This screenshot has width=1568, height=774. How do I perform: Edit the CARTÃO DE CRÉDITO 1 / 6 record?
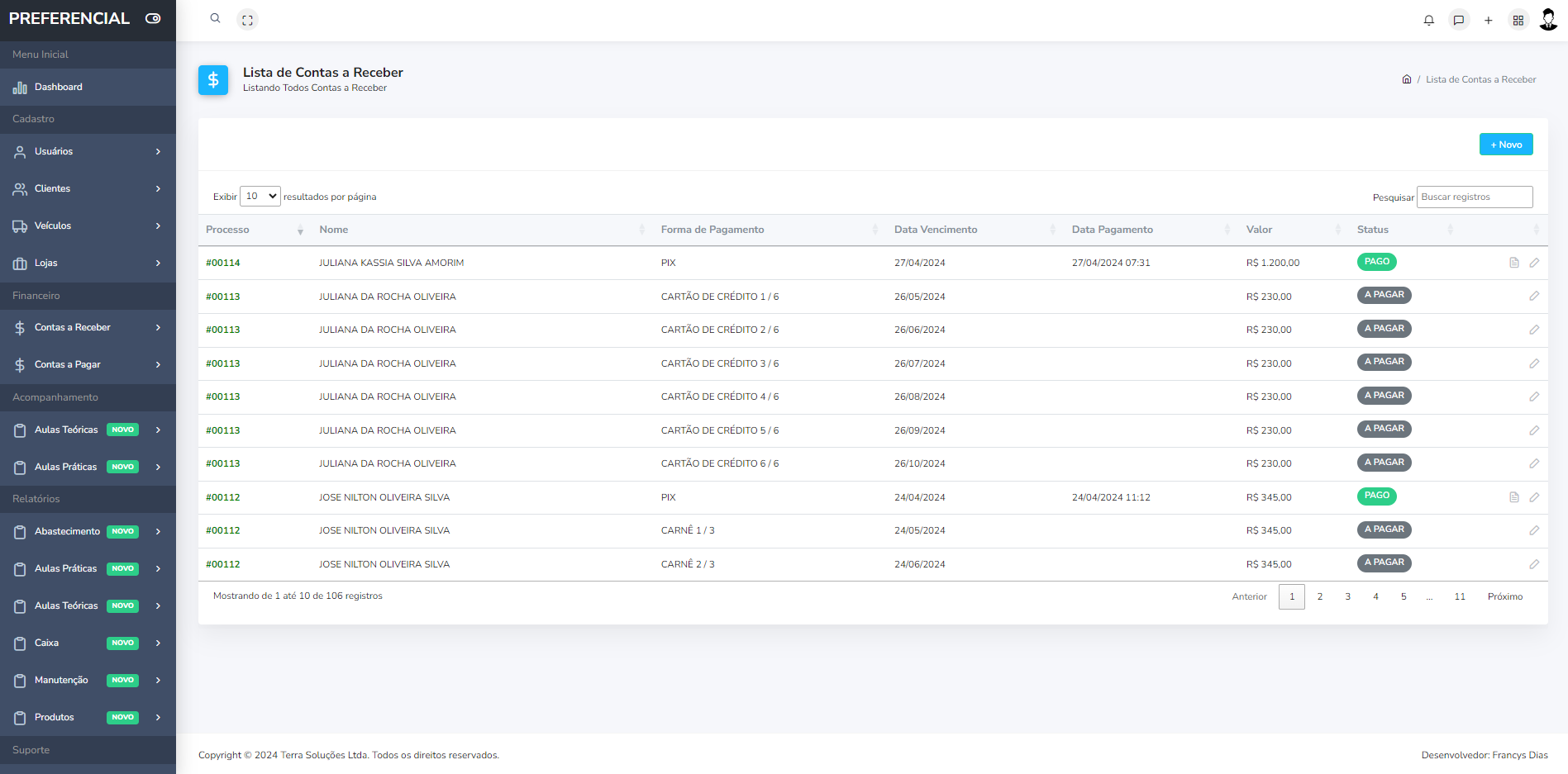pyautogui.click(x=1534, y=296)
